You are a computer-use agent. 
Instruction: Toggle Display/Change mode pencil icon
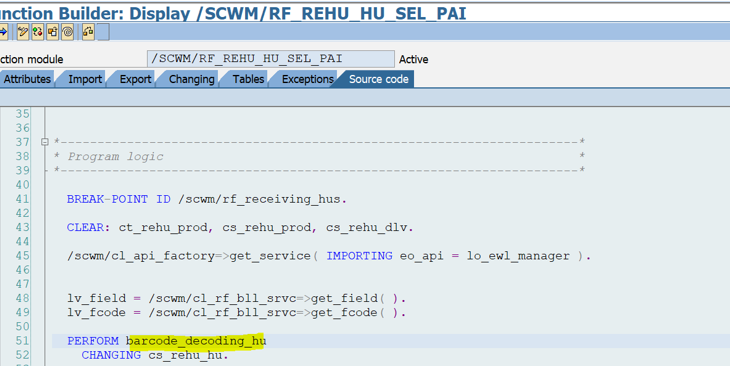click(22, 32)
